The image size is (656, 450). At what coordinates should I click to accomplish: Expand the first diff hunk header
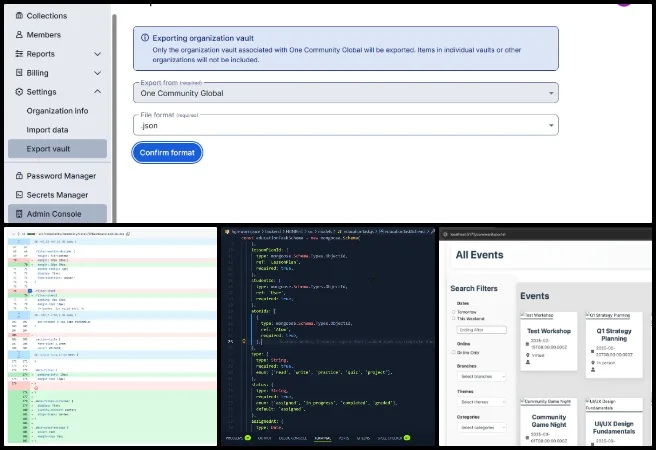[19, 242]
